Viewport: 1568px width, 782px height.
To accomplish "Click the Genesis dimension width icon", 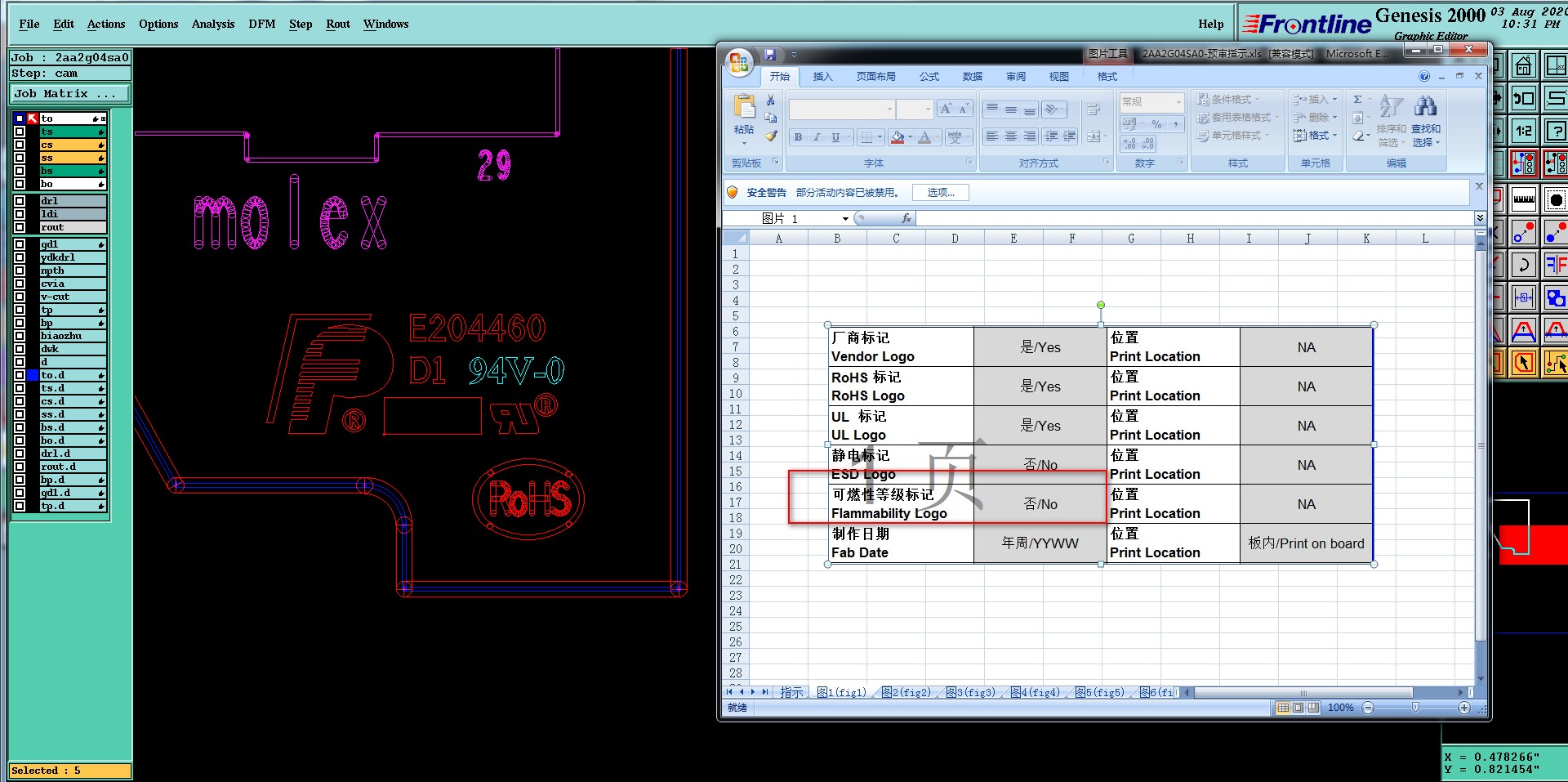I will coord(1523,297).
